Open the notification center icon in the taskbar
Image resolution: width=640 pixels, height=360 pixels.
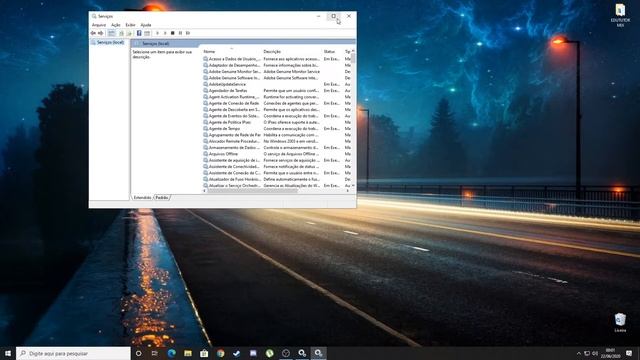click(629, 353)
